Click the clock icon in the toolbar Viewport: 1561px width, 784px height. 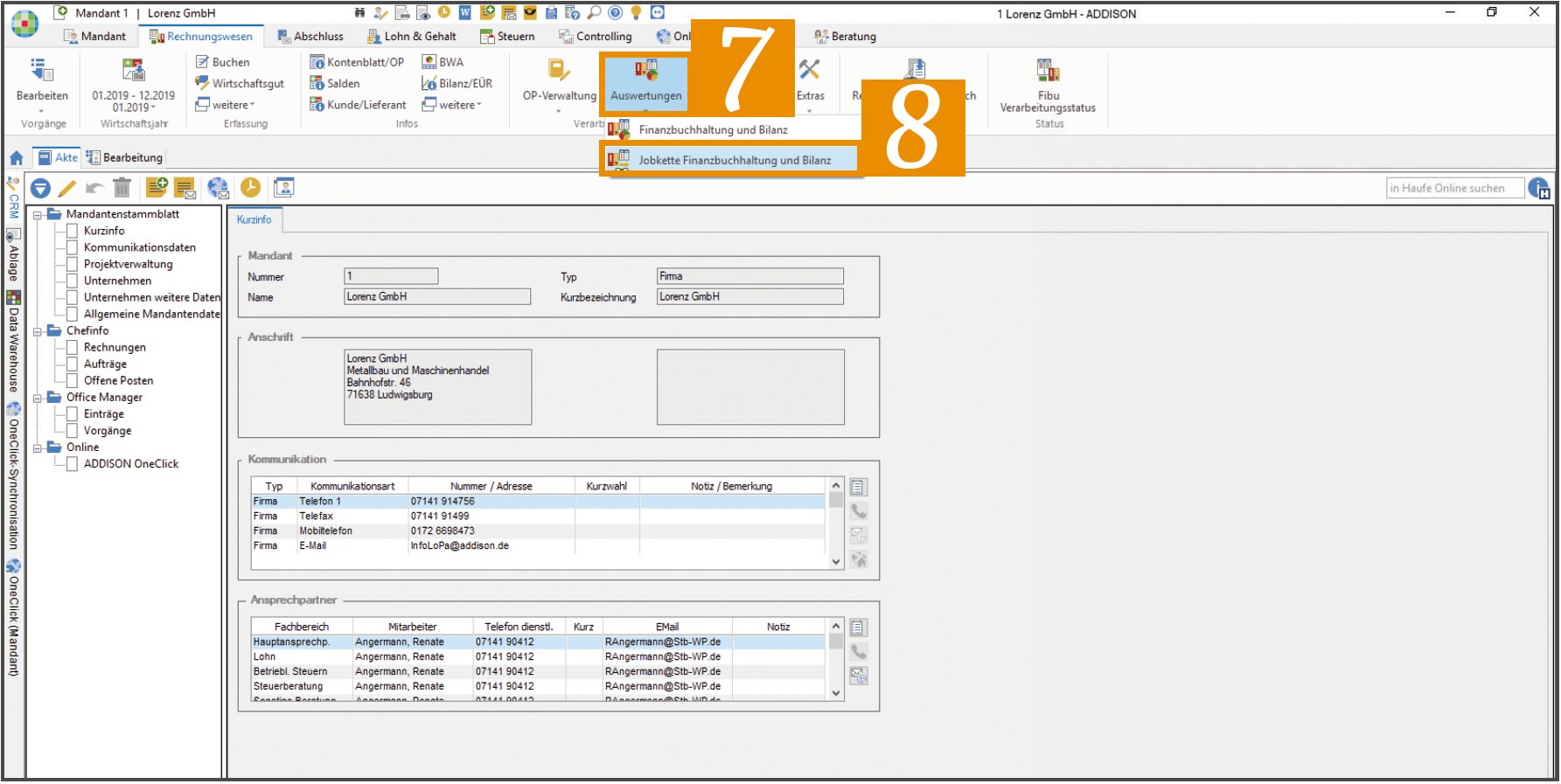pyautogui.click(x=250, y=187)
